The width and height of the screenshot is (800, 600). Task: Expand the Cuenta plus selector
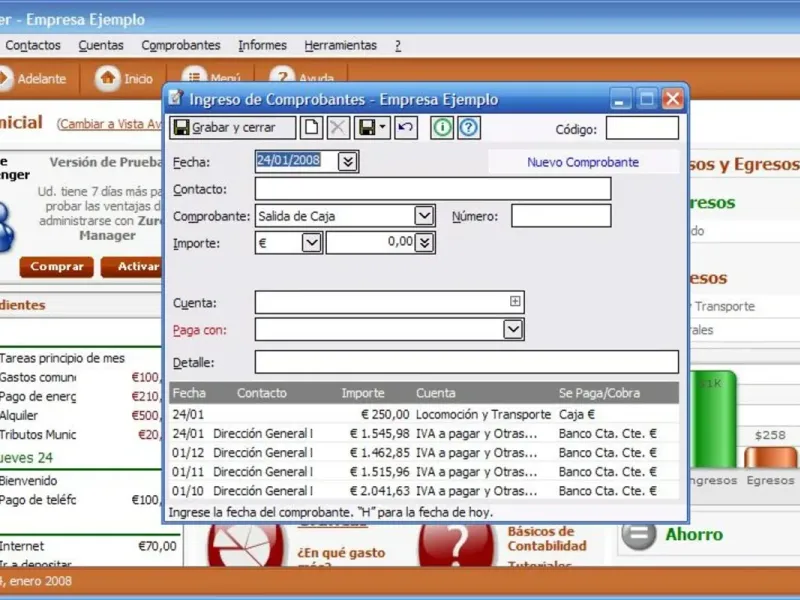(x=515, y=302)
